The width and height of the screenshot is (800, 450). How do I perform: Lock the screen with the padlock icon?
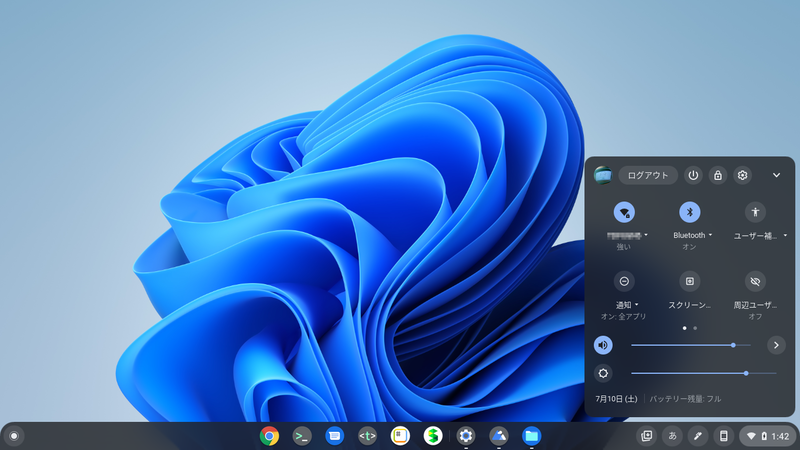pyautogui.click(x=718, y=175)
